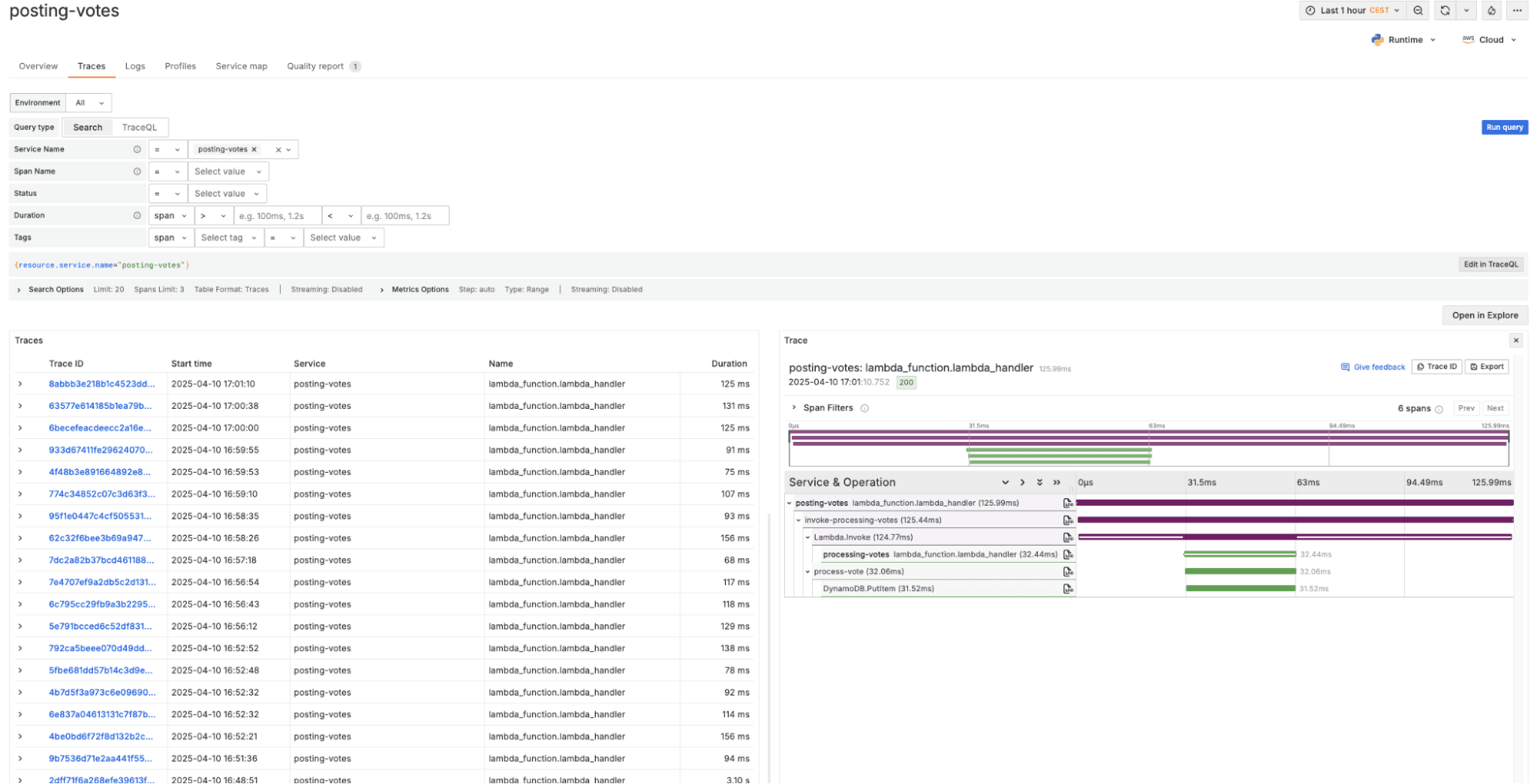Open the more options kebab menu top right
The width and height of the screenshot is (1537, 784).
[1518, 10]
